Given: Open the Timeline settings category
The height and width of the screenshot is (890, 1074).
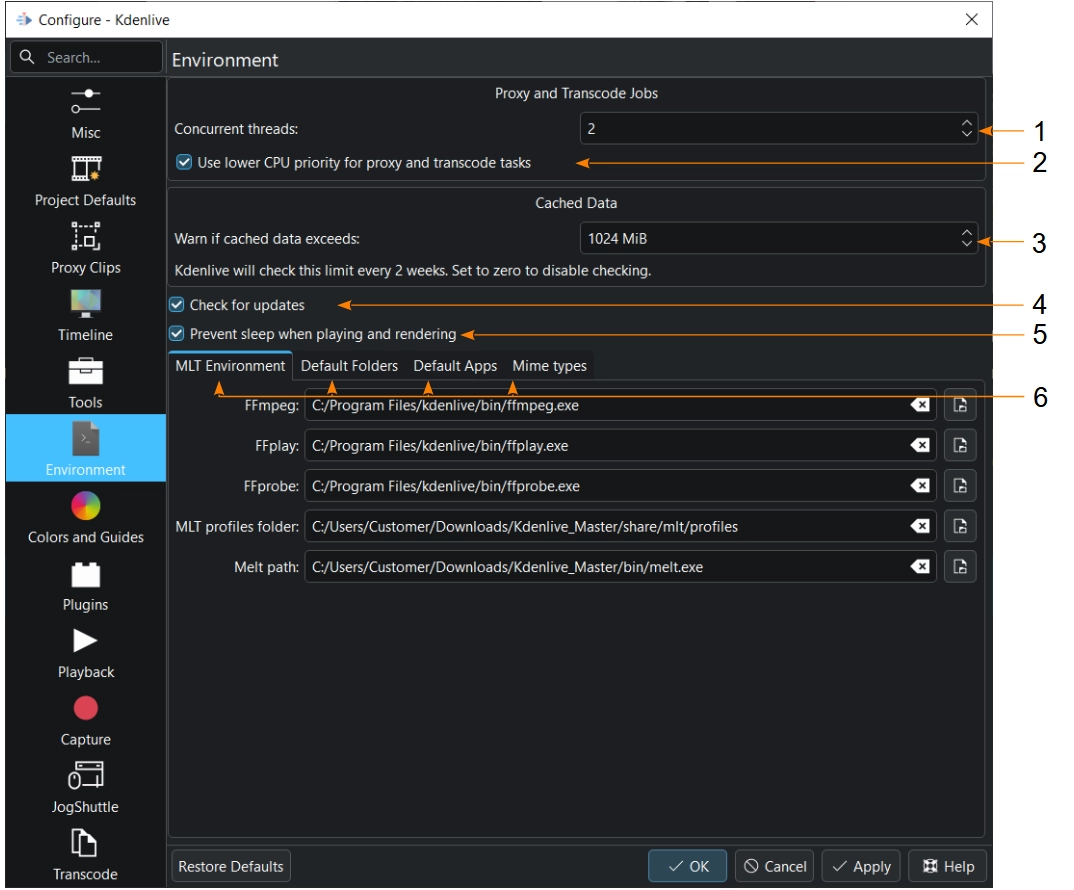Looking at the screenshot, I should (85, 314).
